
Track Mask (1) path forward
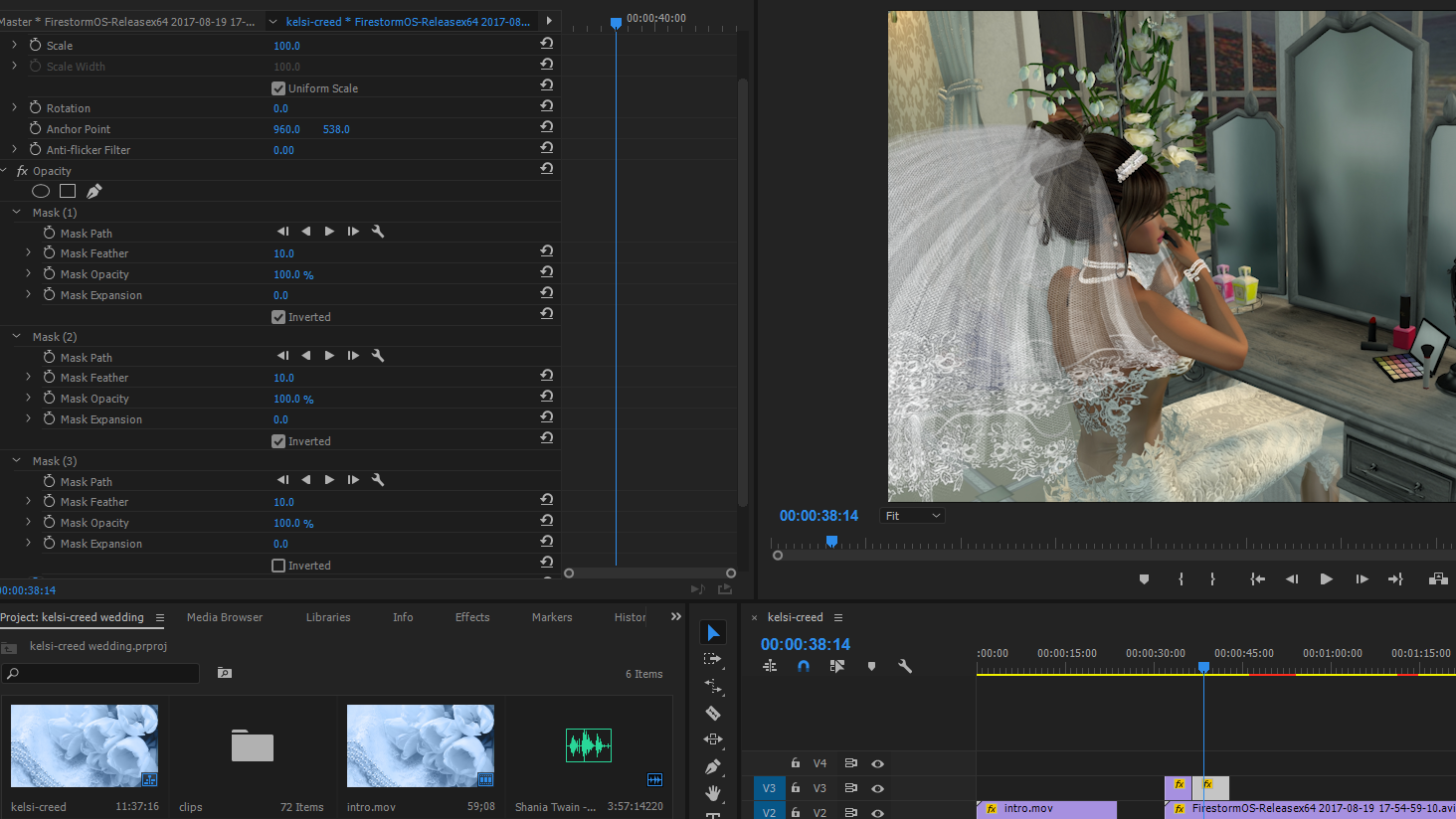pos(329,231)
